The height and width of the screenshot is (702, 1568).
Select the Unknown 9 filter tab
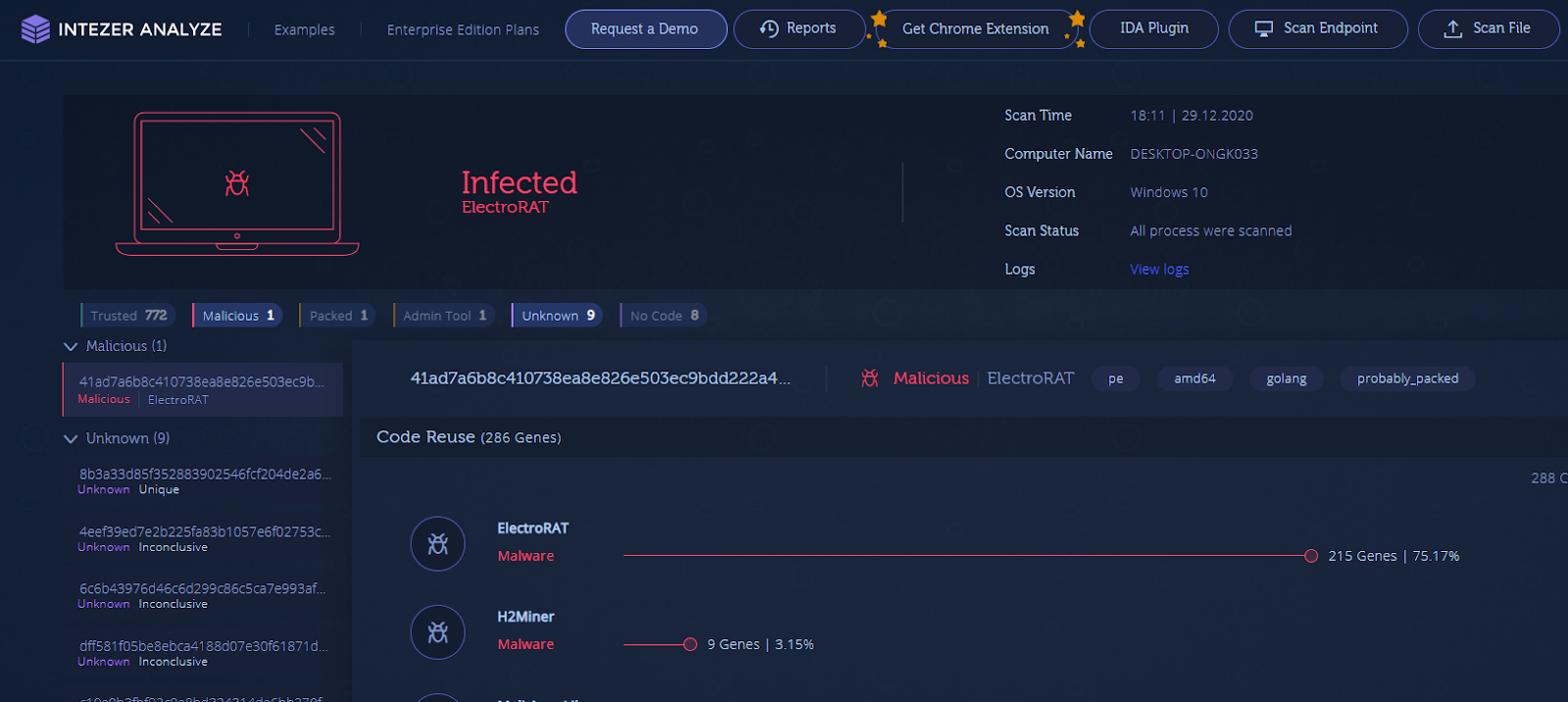click(x=557, y=316)
